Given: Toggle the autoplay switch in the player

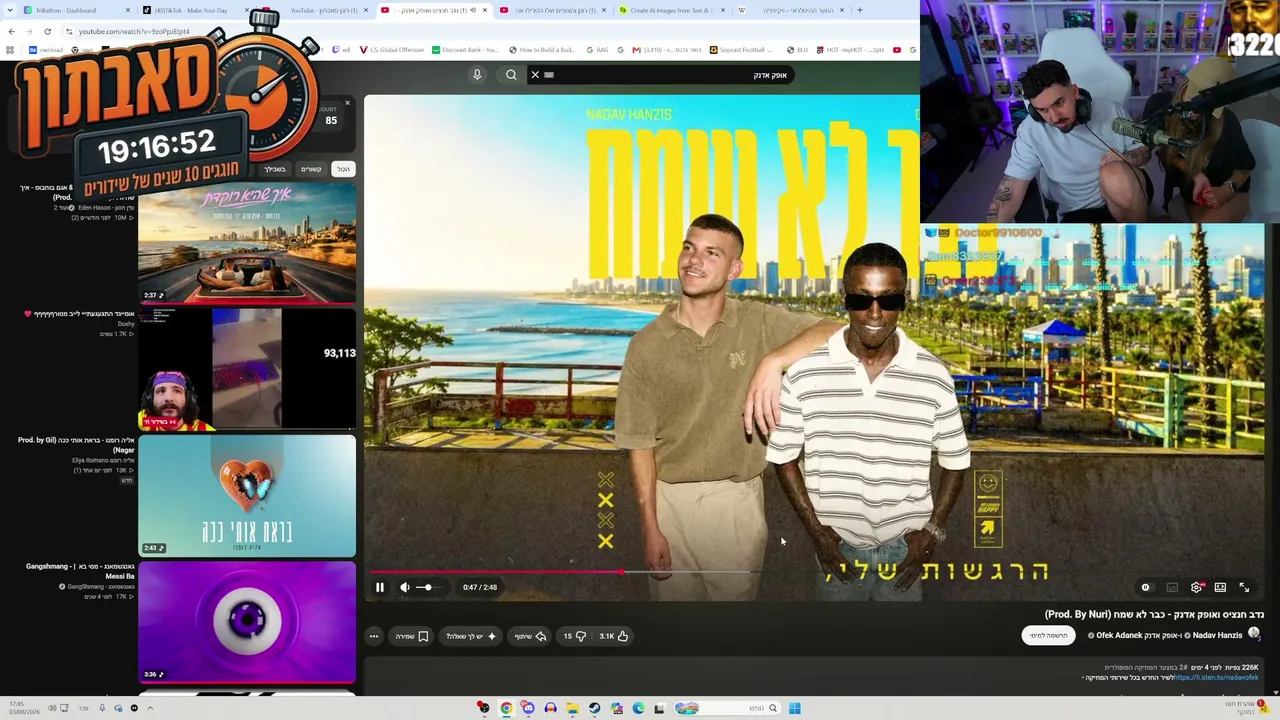Looking at the screenshot, I should (x=1146, y=587).
